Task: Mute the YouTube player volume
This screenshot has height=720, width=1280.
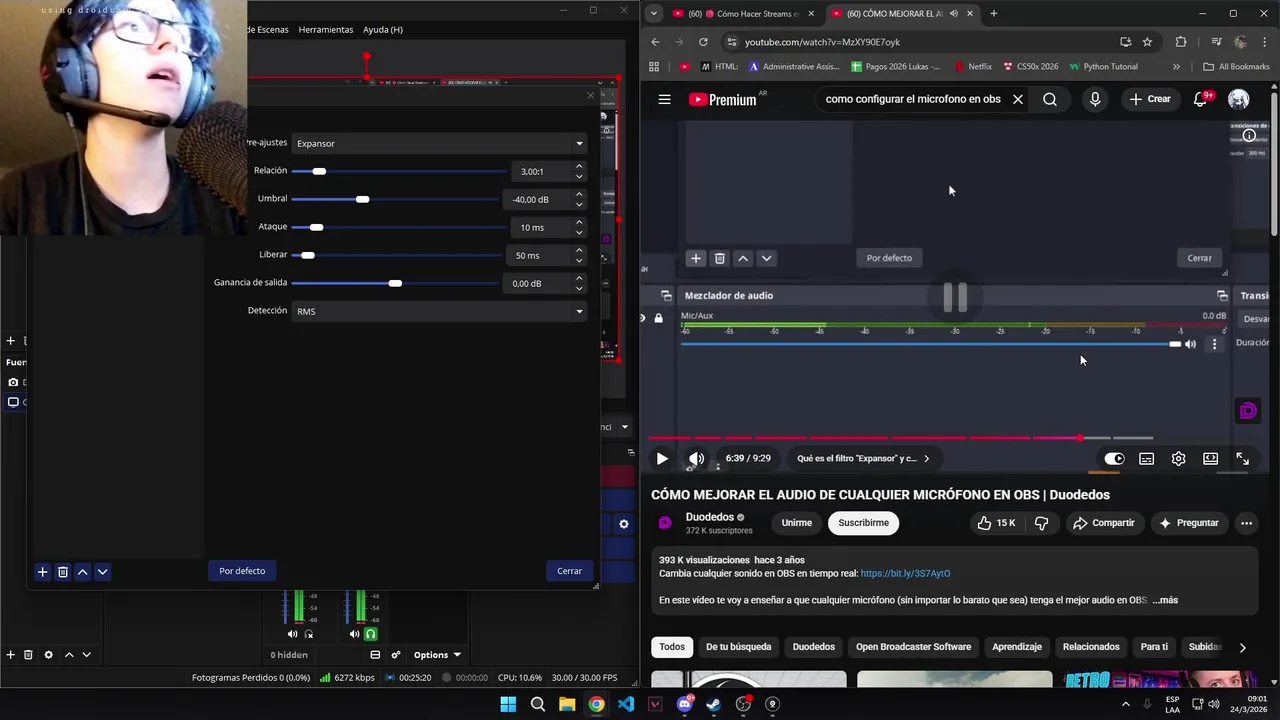Action: click(x=696, y=459)
